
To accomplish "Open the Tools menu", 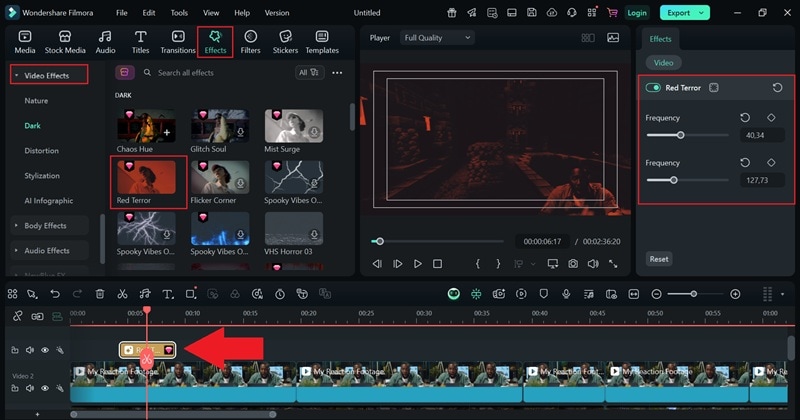I will click(179, 13).
